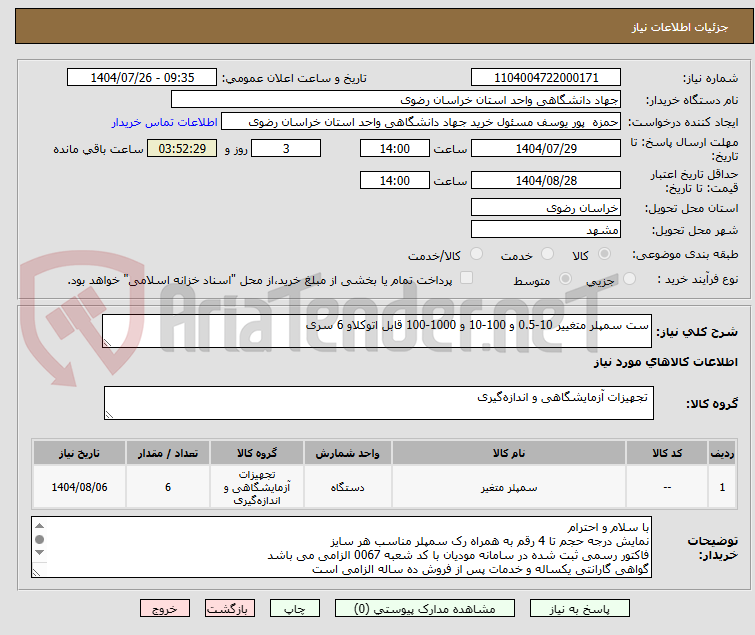Viewport: 755px width, 635px height.
Task: Click the need number field 1104004722000171
Action: [x=546, y=78]
